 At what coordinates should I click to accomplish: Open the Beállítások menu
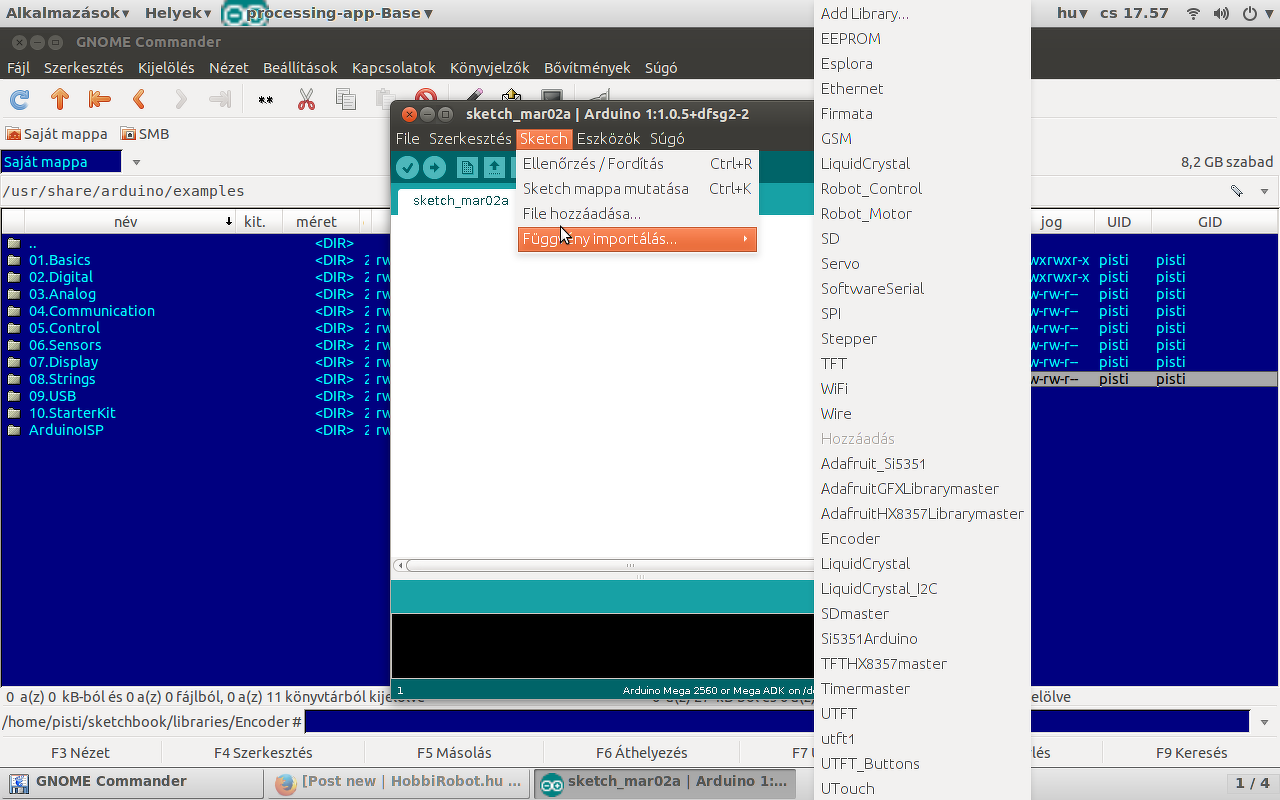click(x=300, y=68)
